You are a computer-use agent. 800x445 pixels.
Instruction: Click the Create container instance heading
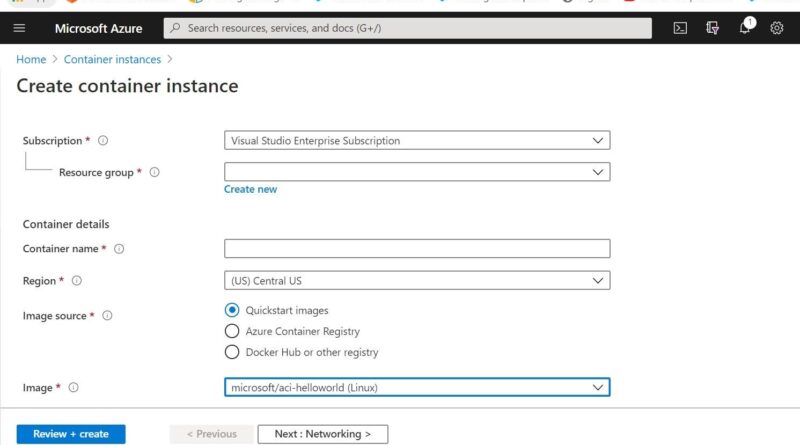(128, 86)
